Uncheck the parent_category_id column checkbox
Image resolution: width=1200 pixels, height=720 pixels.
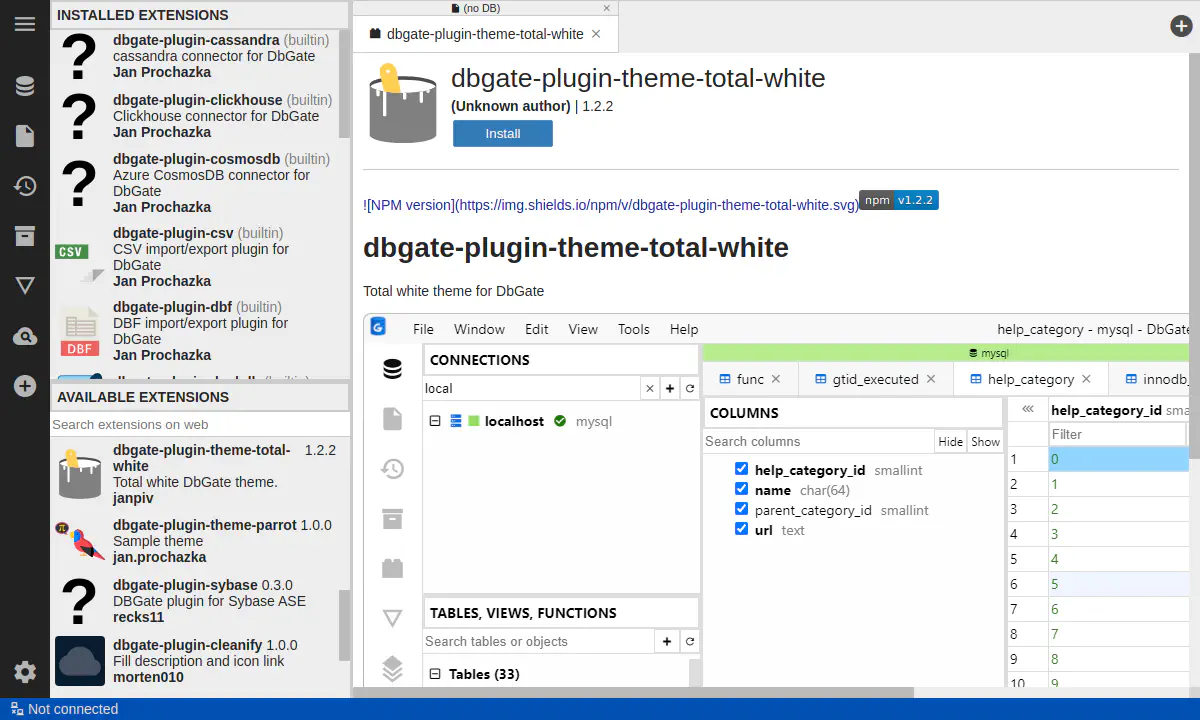741,509
